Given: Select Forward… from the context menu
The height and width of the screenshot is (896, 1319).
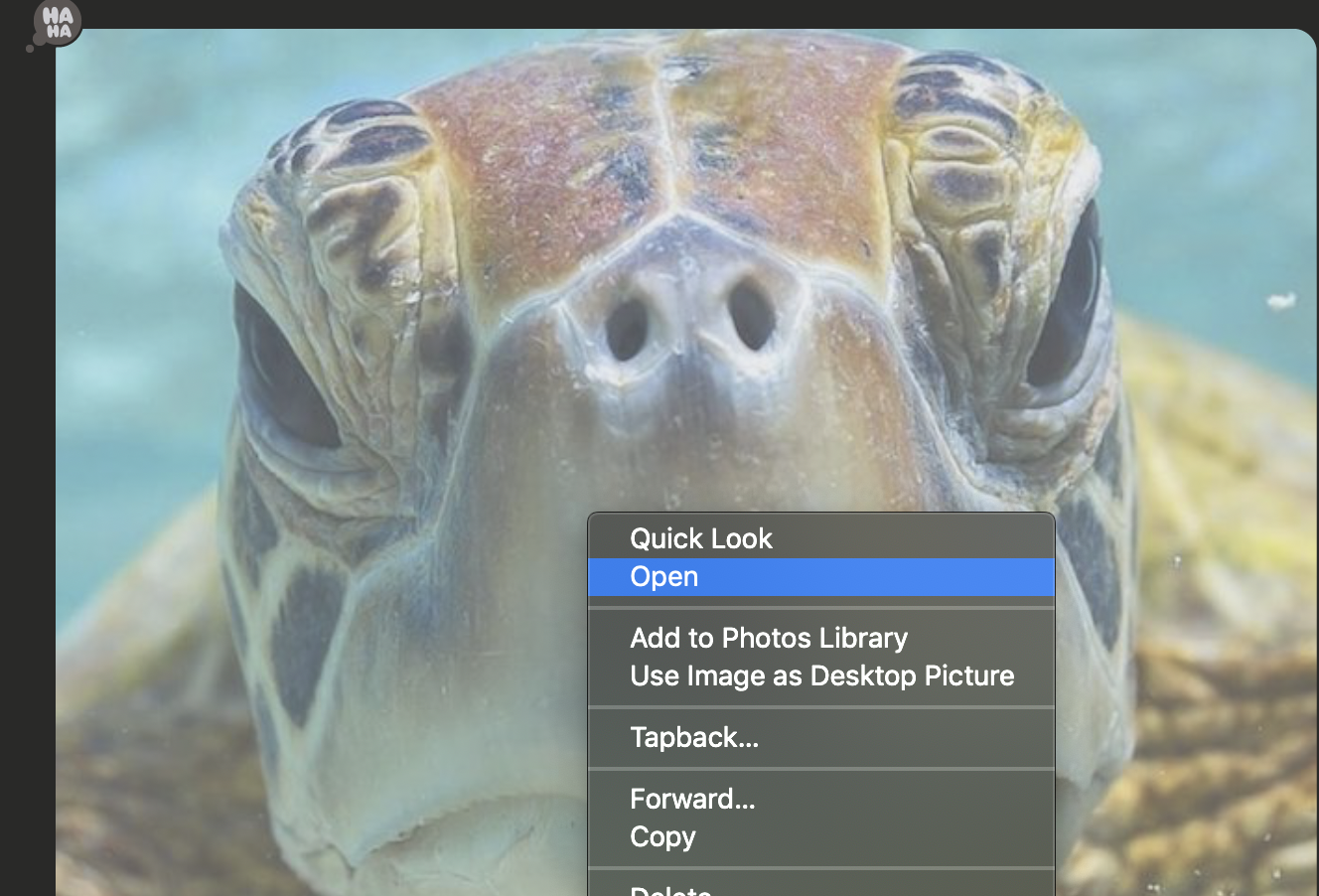Looking at the screenshot, I should point(821,799).
